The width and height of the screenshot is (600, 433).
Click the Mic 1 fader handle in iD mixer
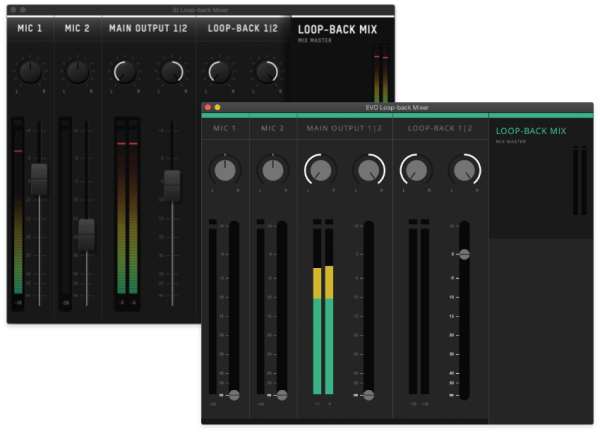click(x=39, y=179)
